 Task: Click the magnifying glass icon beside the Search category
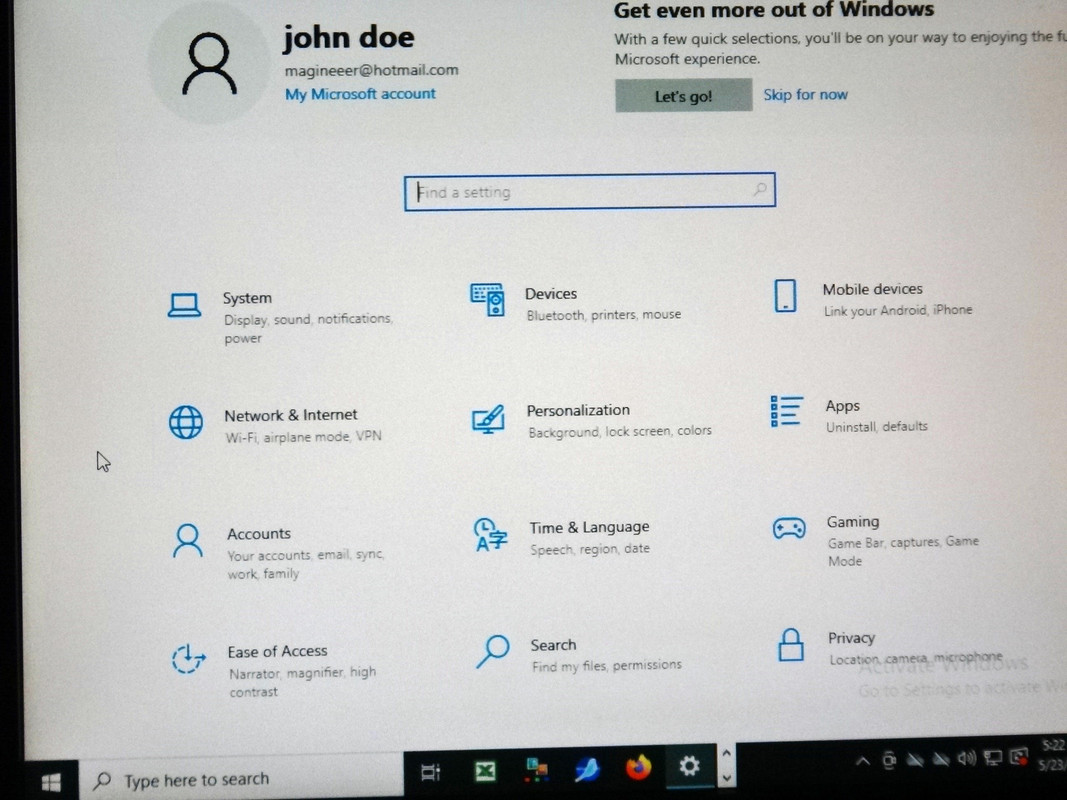click(493, 652)
